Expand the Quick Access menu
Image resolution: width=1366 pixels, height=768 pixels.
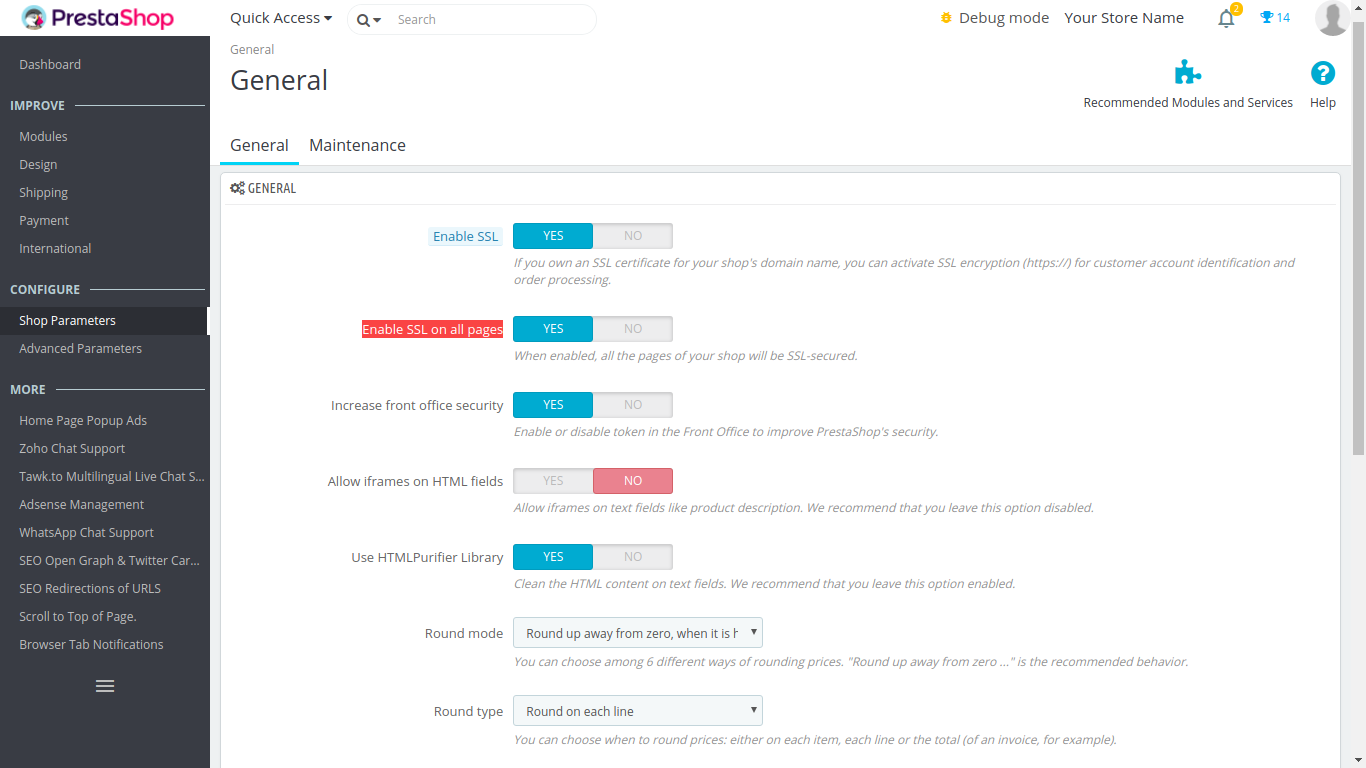pos(281,18)
